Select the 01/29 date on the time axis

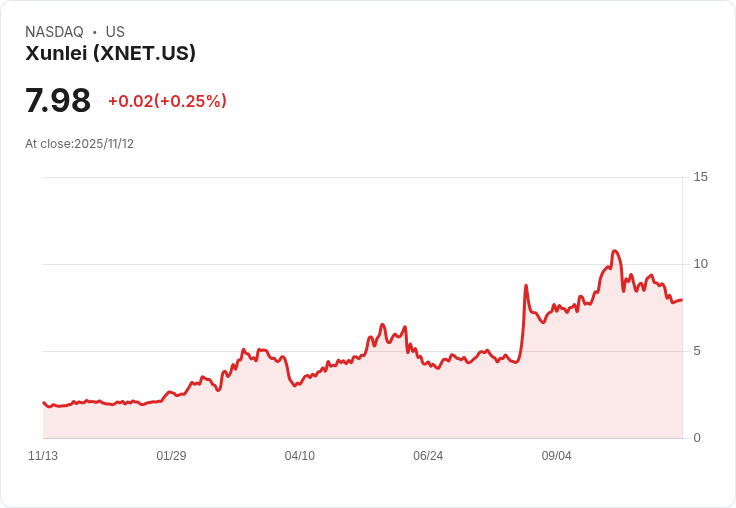click(x=171, y=456)
